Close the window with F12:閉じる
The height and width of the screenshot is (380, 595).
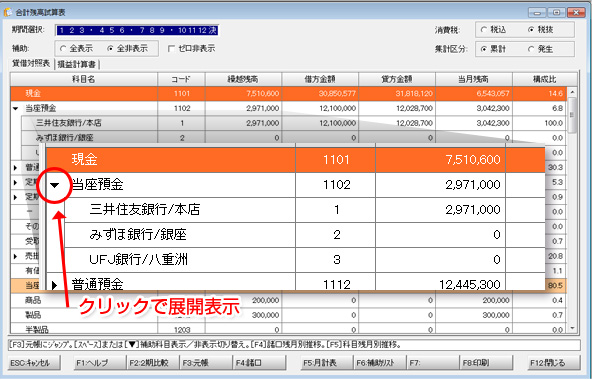(x=553, y=363)
